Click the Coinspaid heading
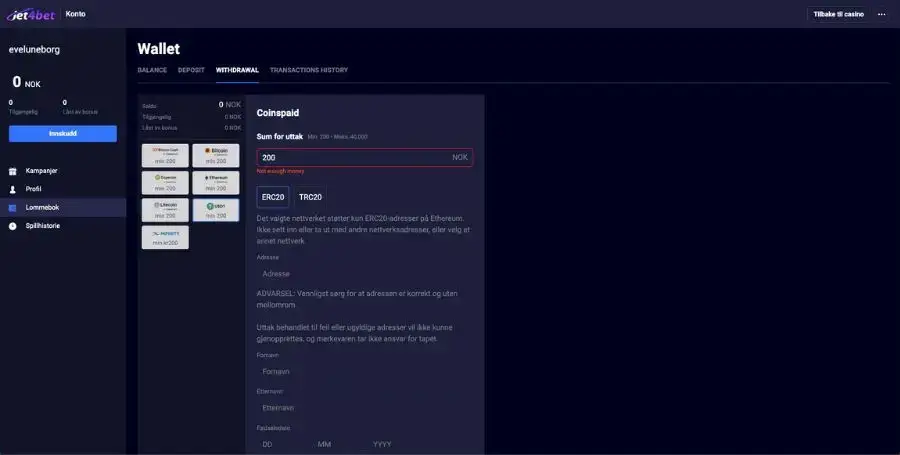The image size is (900, 455). (278, 113)
